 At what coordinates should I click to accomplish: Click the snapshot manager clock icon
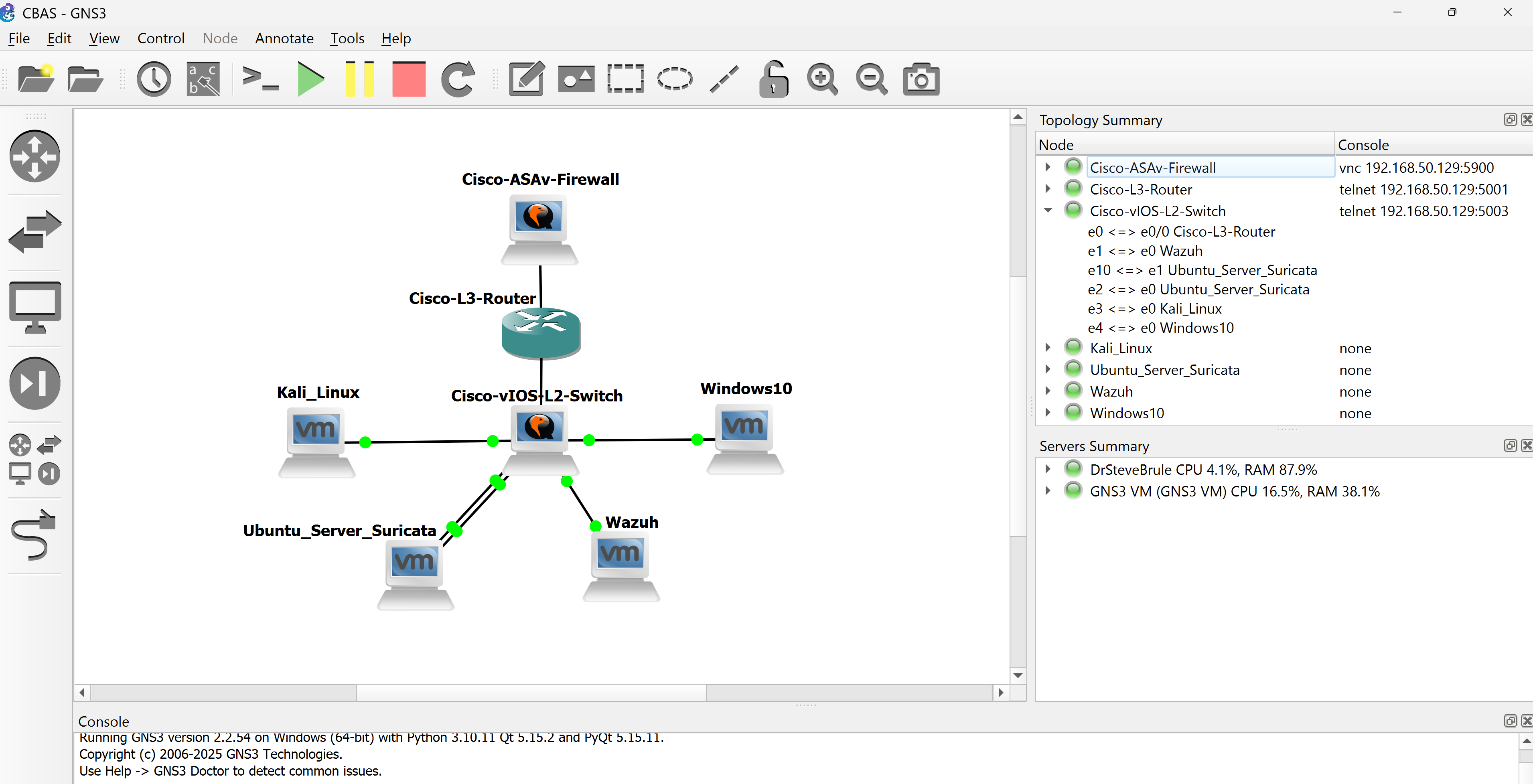(x=154, y=79)
